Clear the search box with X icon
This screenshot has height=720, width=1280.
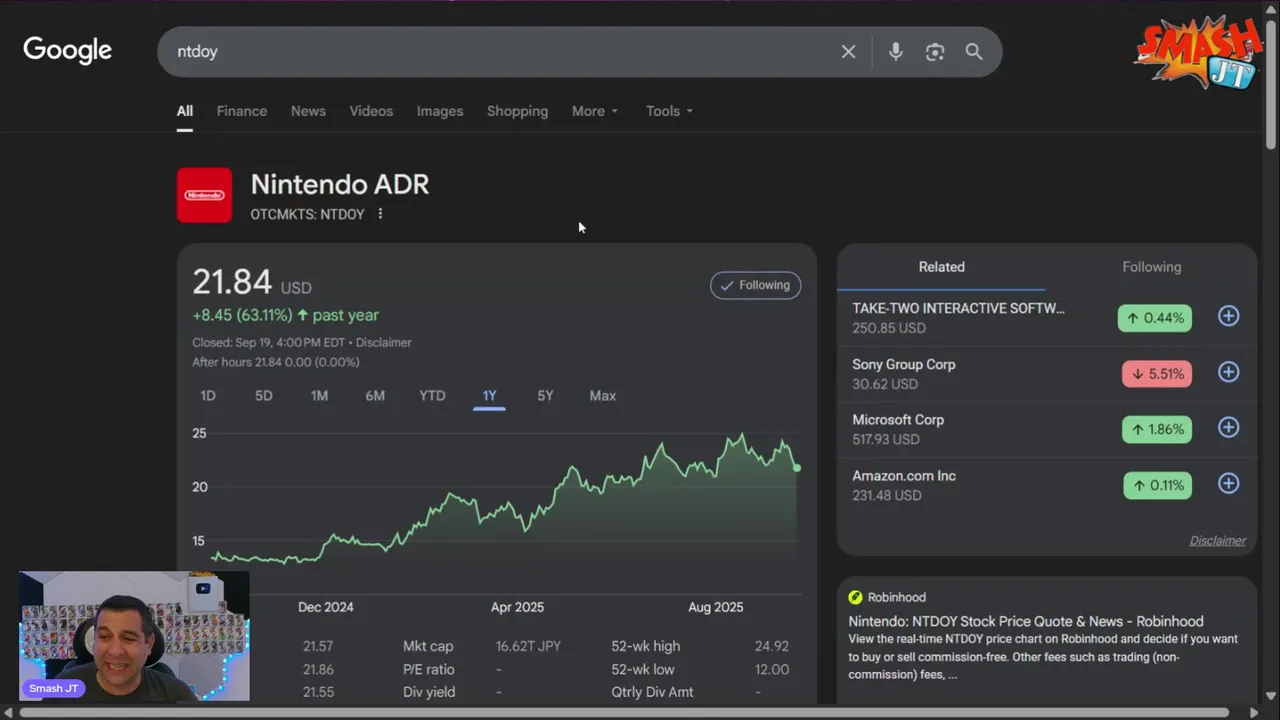pos(848,52)
